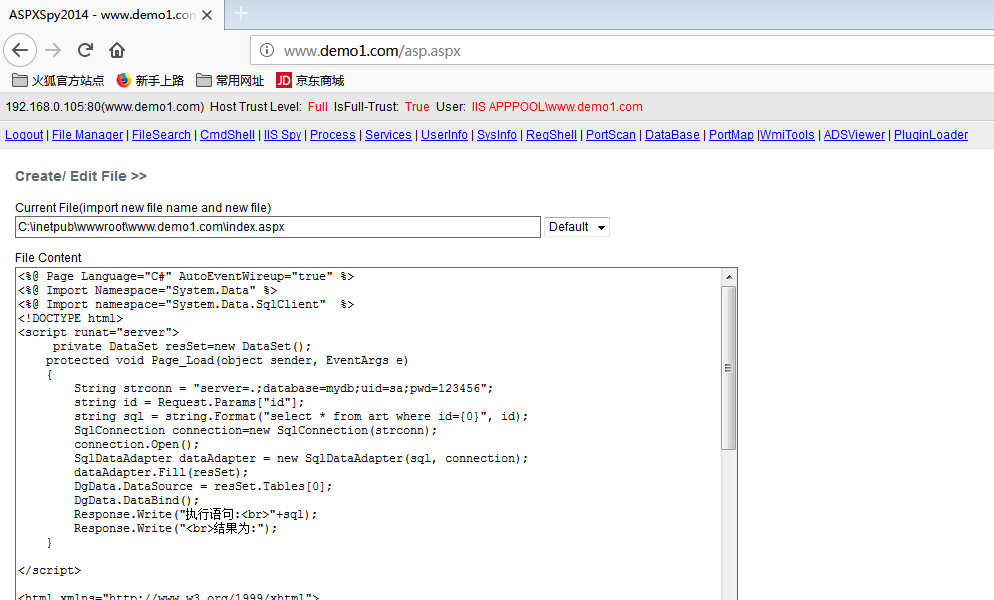Go back with the browser back arrow
This screenshot has height=600, width=994.
20,50
